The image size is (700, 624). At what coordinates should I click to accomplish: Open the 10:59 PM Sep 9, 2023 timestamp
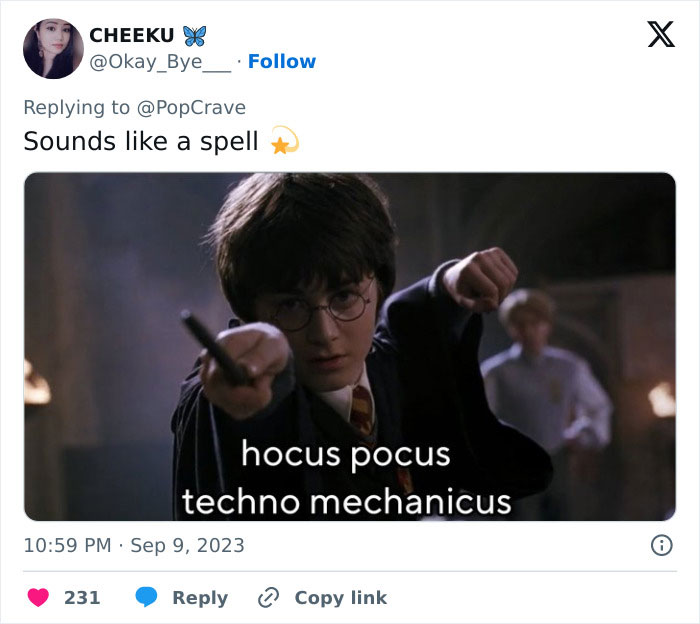pos(134,545)
